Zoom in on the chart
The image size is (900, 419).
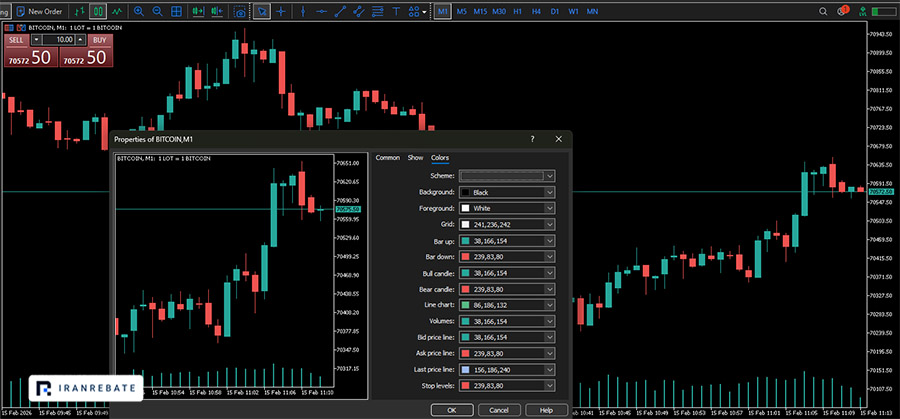coord(138,11)
